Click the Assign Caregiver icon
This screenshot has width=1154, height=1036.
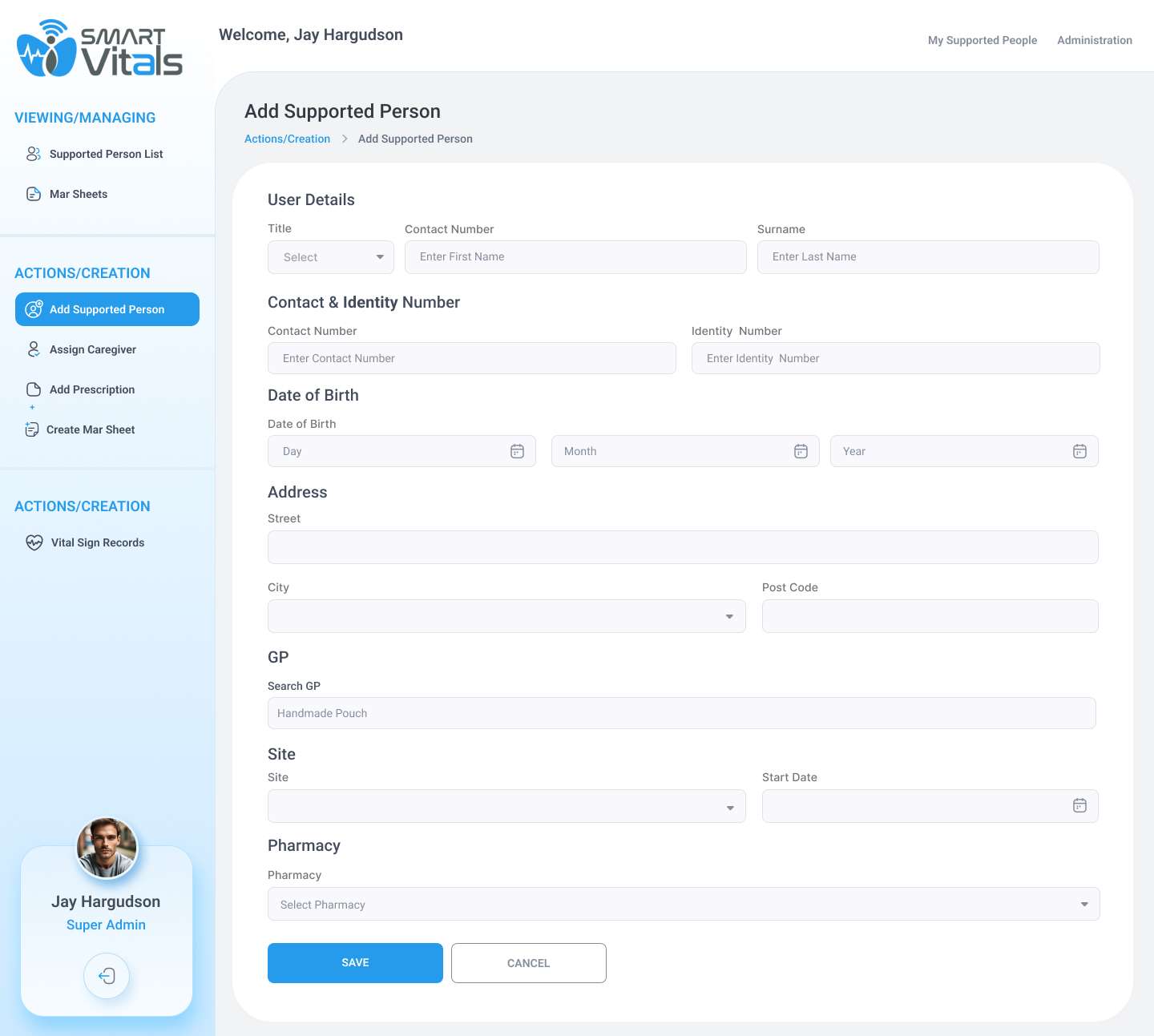point(34,349)
